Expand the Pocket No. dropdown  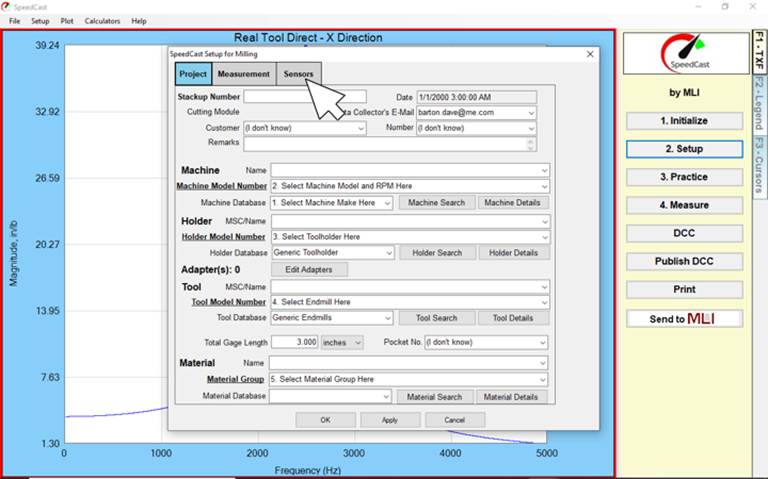click(x=543, y=342)
